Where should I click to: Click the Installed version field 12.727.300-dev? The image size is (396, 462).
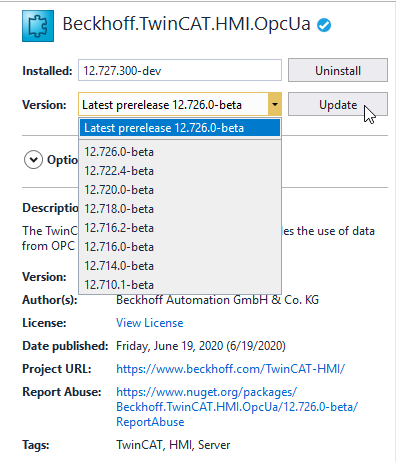click(180, 70)
